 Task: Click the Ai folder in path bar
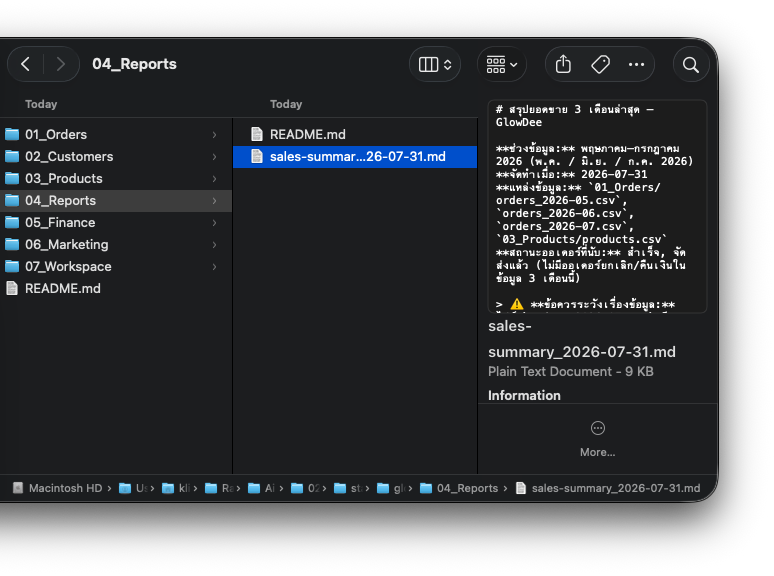262,488
